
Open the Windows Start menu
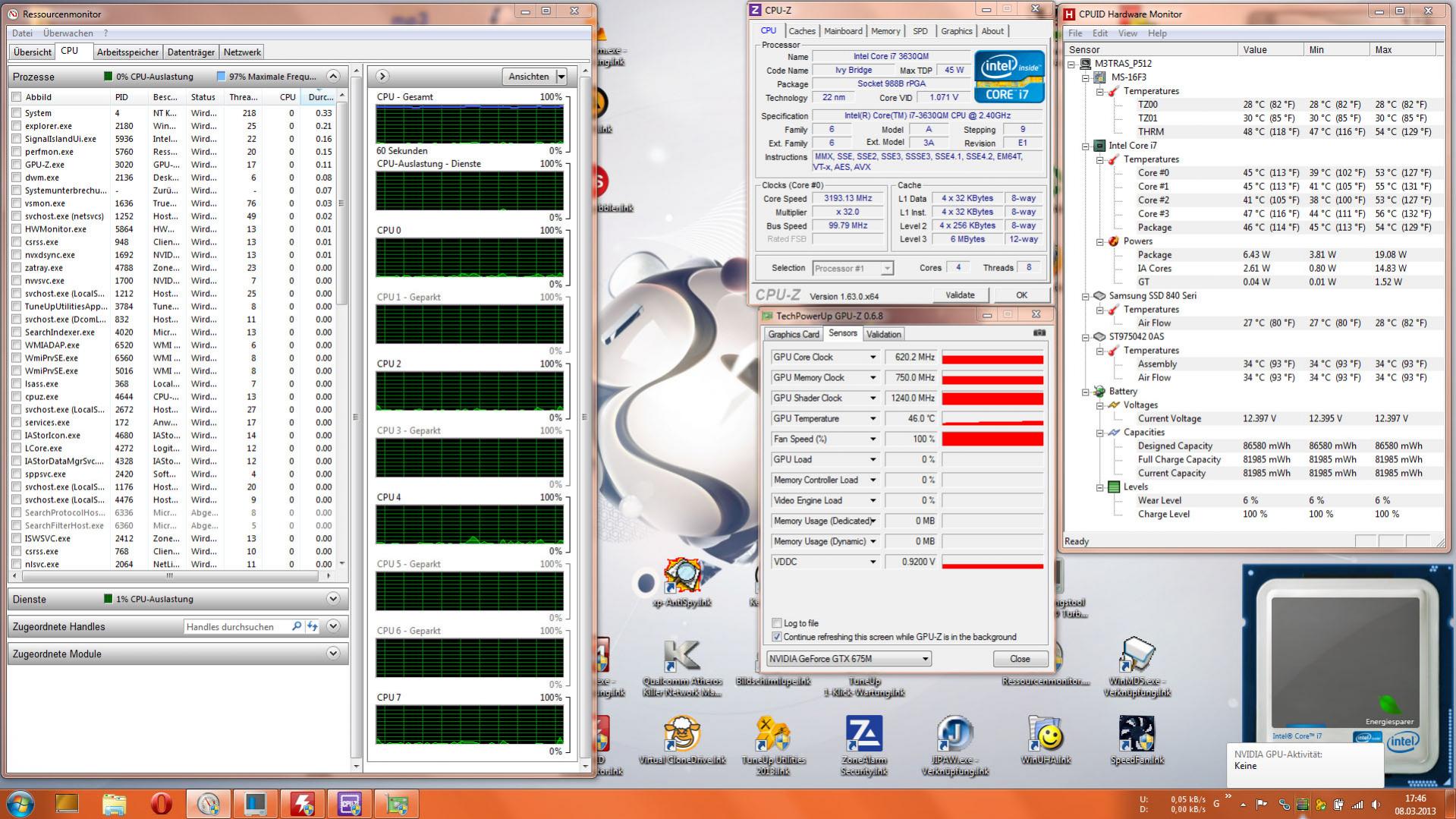(x=19, y=803)
